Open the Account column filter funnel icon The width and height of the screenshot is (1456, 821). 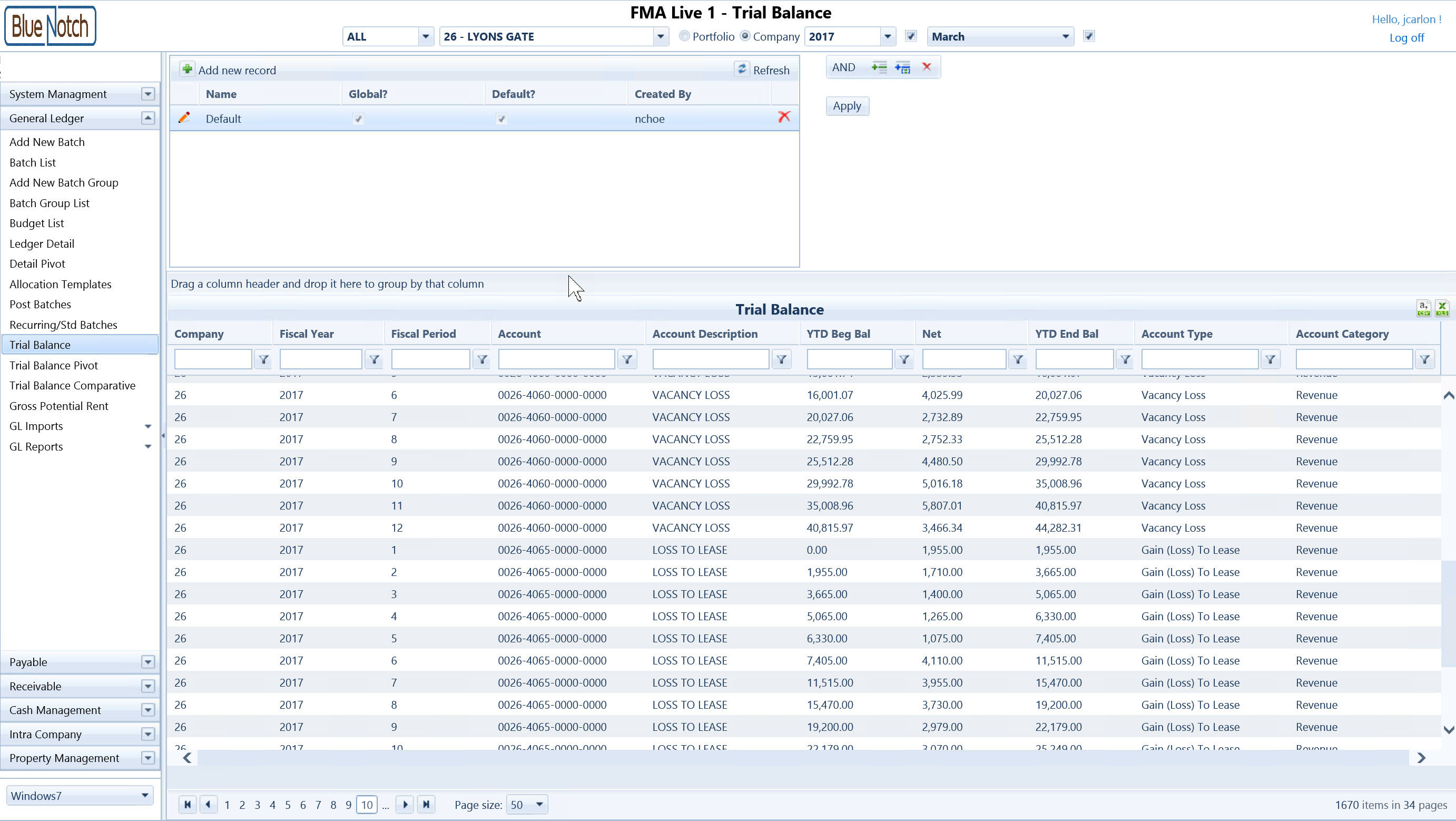click(x=627, y=359)
